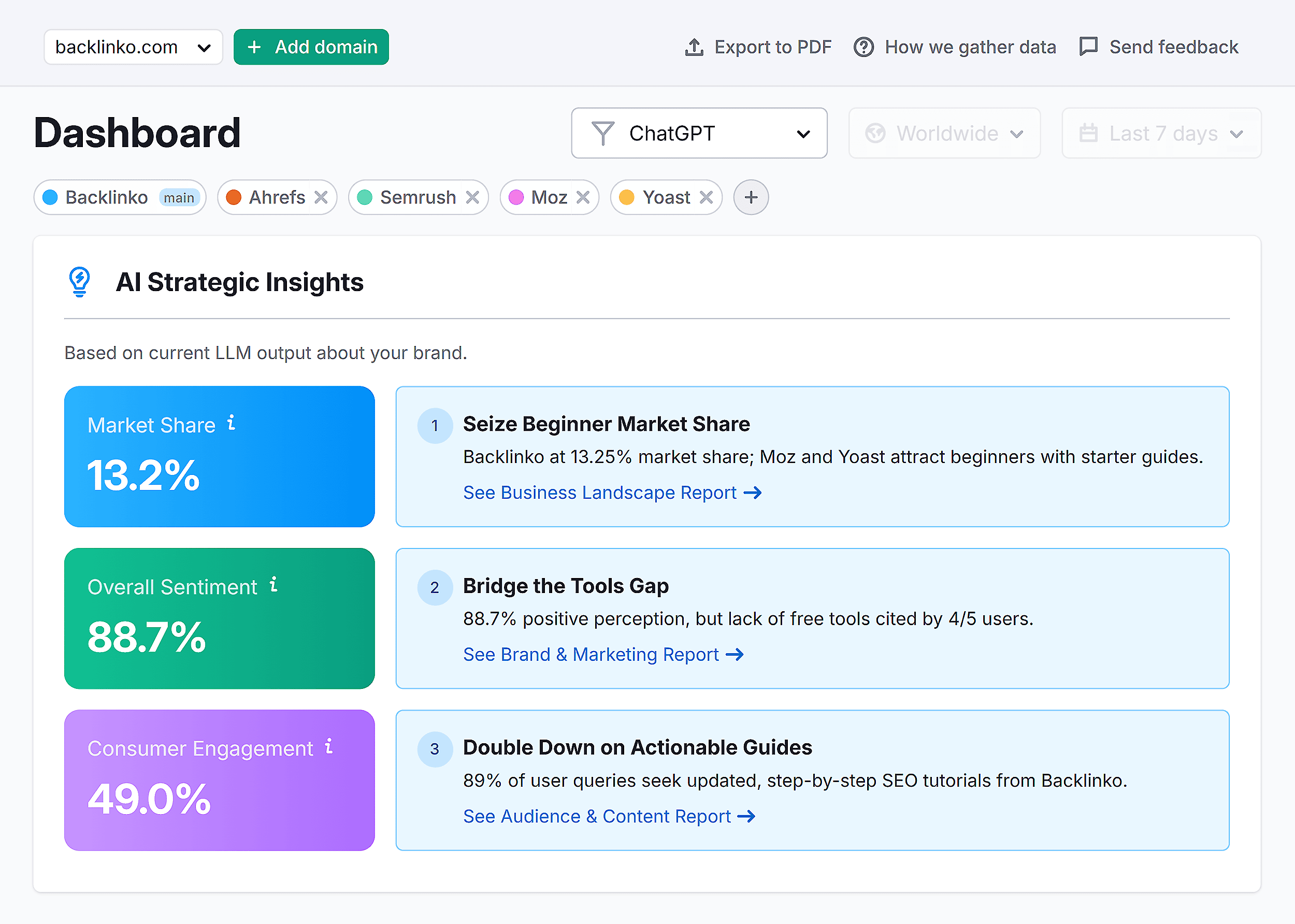This screenshot has height=924, width=1295.
Task: Click the Seize Beginner Market Share heading
Action: click(x=607, y=424)
